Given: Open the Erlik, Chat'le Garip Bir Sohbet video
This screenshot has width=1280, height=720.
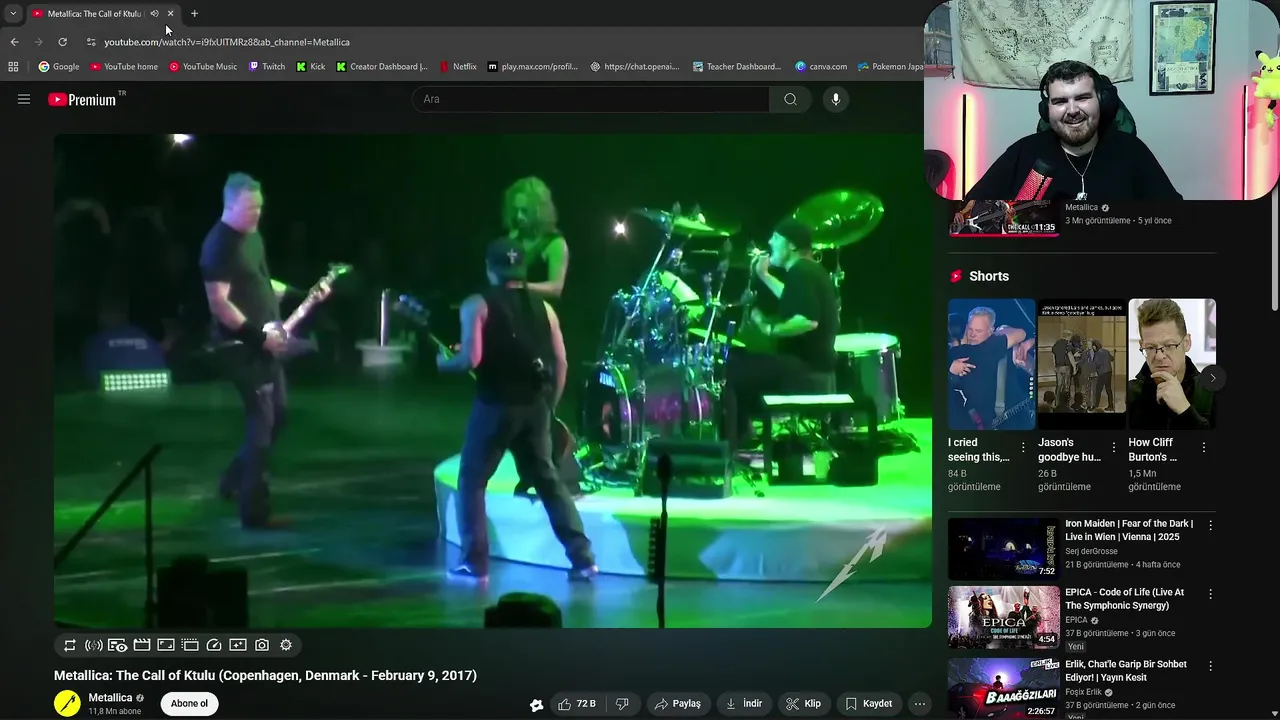Looking at the screenshot, I should pyautogui.click(x=1004, y=688).
